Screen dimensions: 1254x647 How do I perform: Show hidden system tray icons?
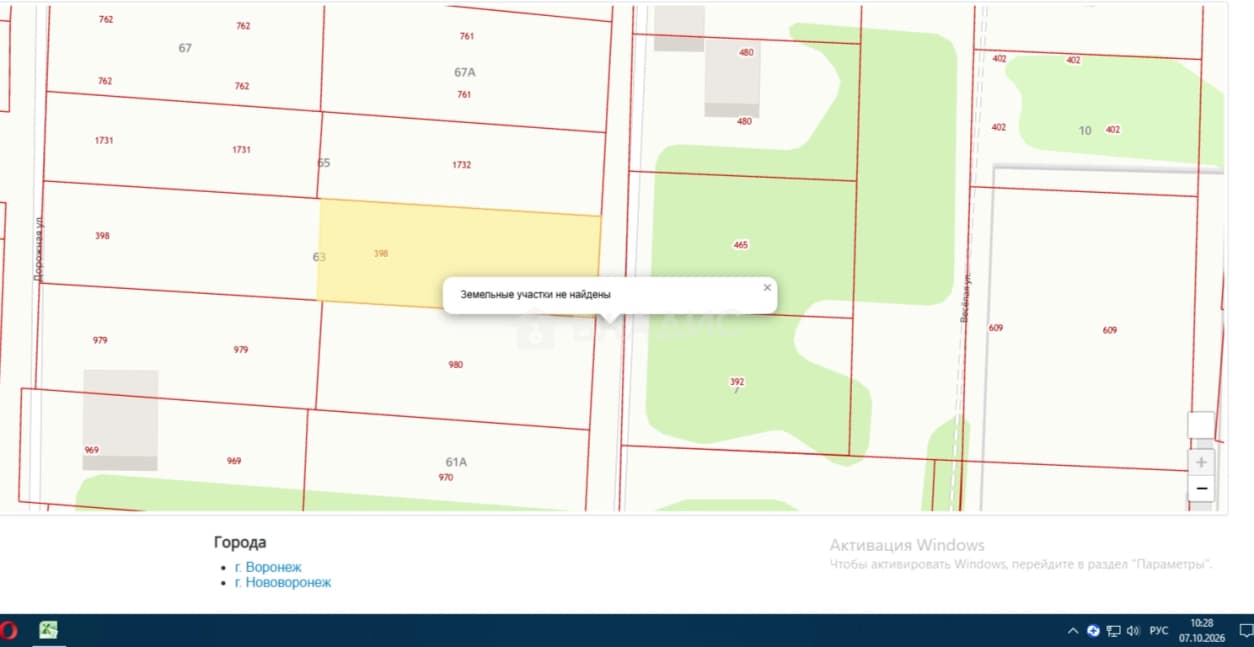pyautogui.click(x=1073, y=631)
